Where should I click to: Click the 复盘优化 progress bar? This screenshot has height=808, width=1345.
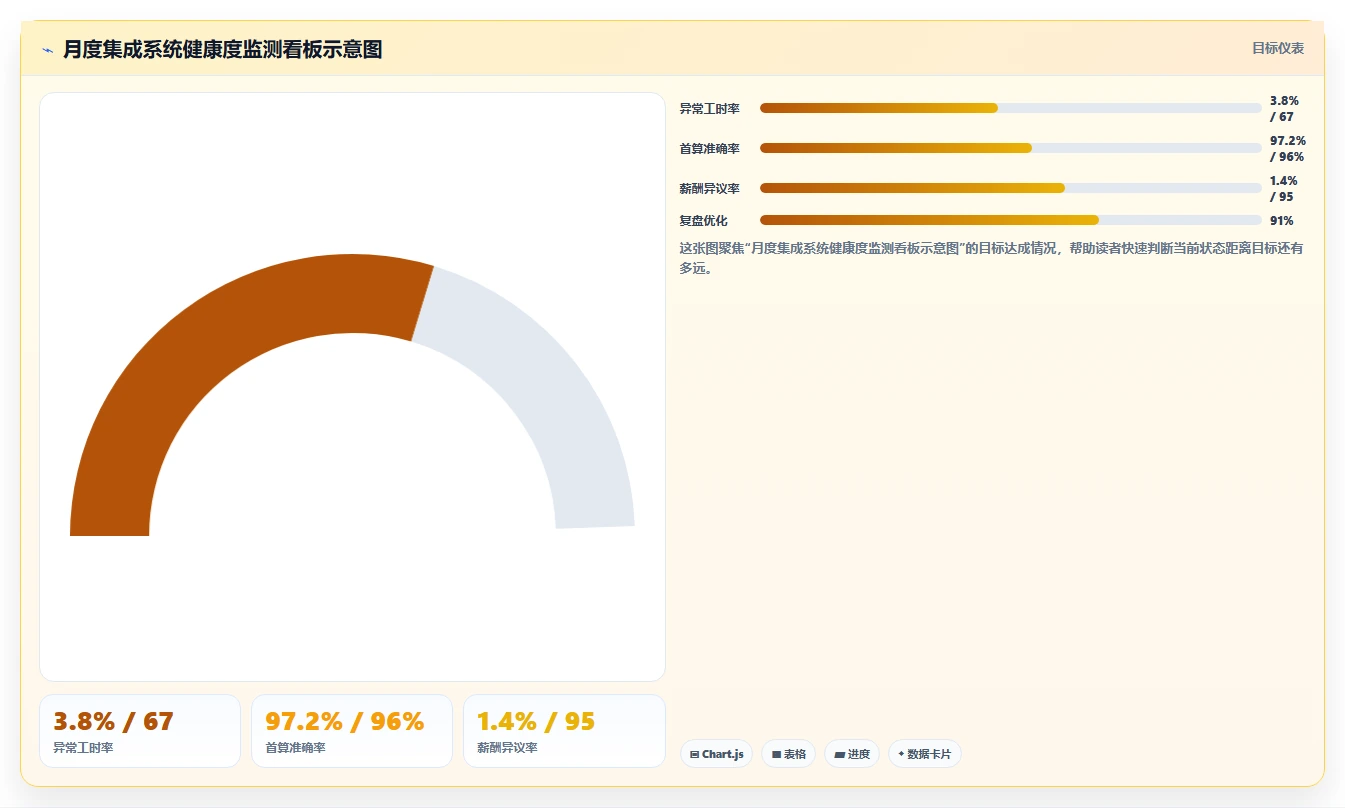coord(1010,220)
